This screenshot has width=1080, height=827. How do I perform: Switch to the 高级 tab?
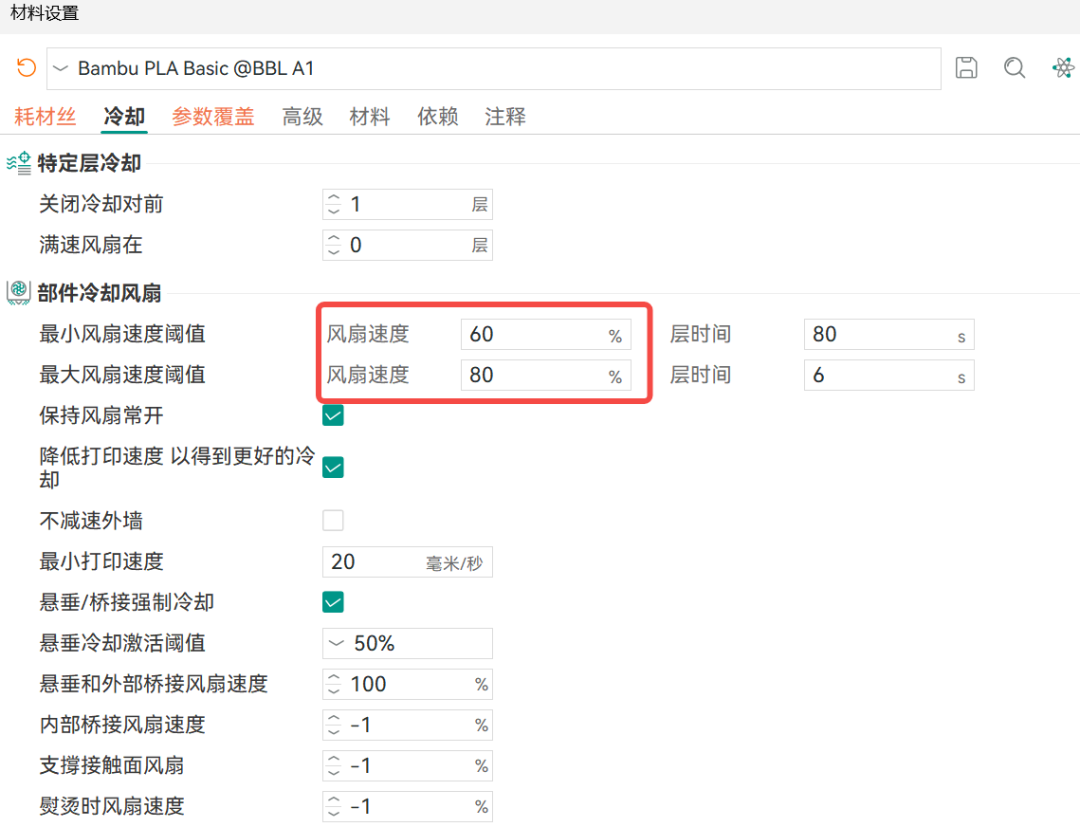tap(302, 116)
